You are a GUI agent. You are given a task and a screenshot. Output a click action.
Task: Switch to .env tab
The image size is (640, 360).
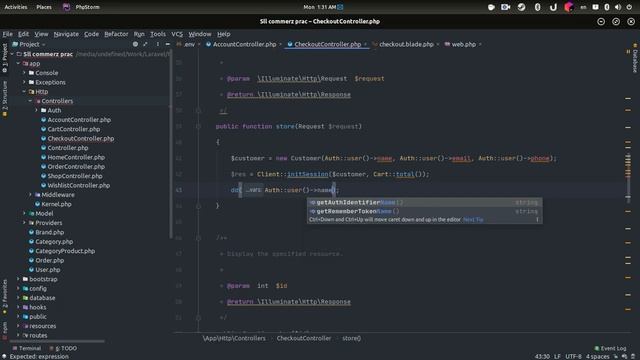pos(189,44)
